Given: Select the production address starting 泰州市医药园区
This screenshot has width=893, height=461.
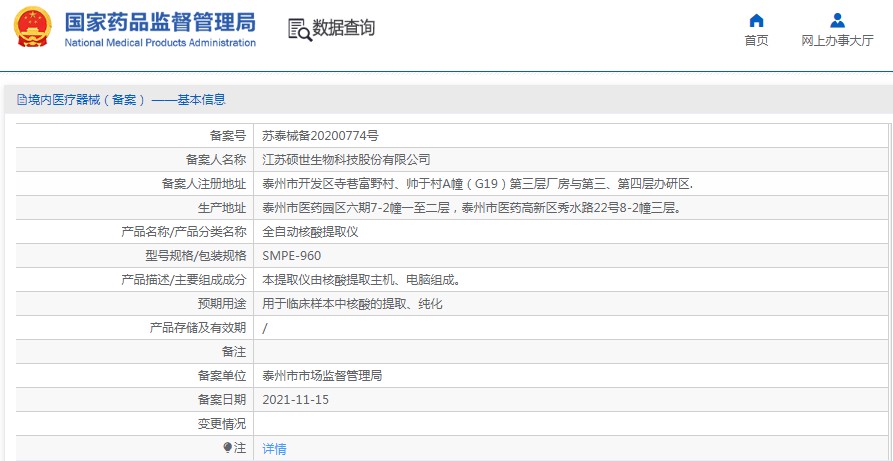Looking at the screenshot, I should (472, 208).
